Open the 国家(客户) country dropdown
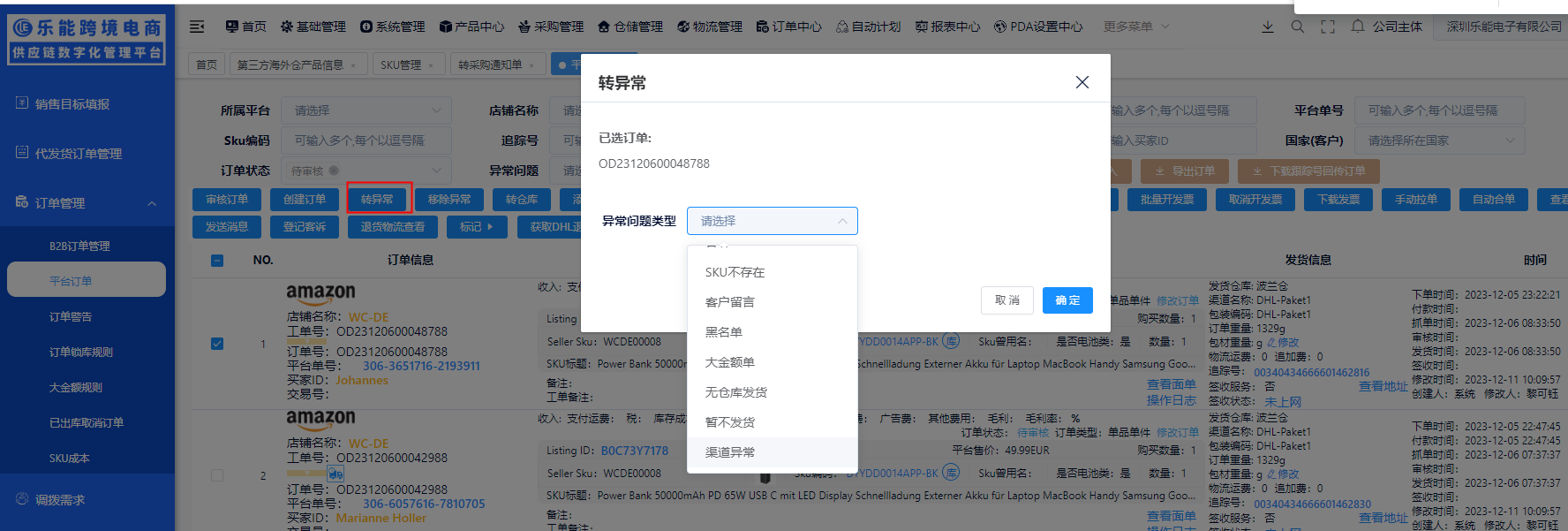Screen dimensions: 1568x531 [x=1439, y=140]
